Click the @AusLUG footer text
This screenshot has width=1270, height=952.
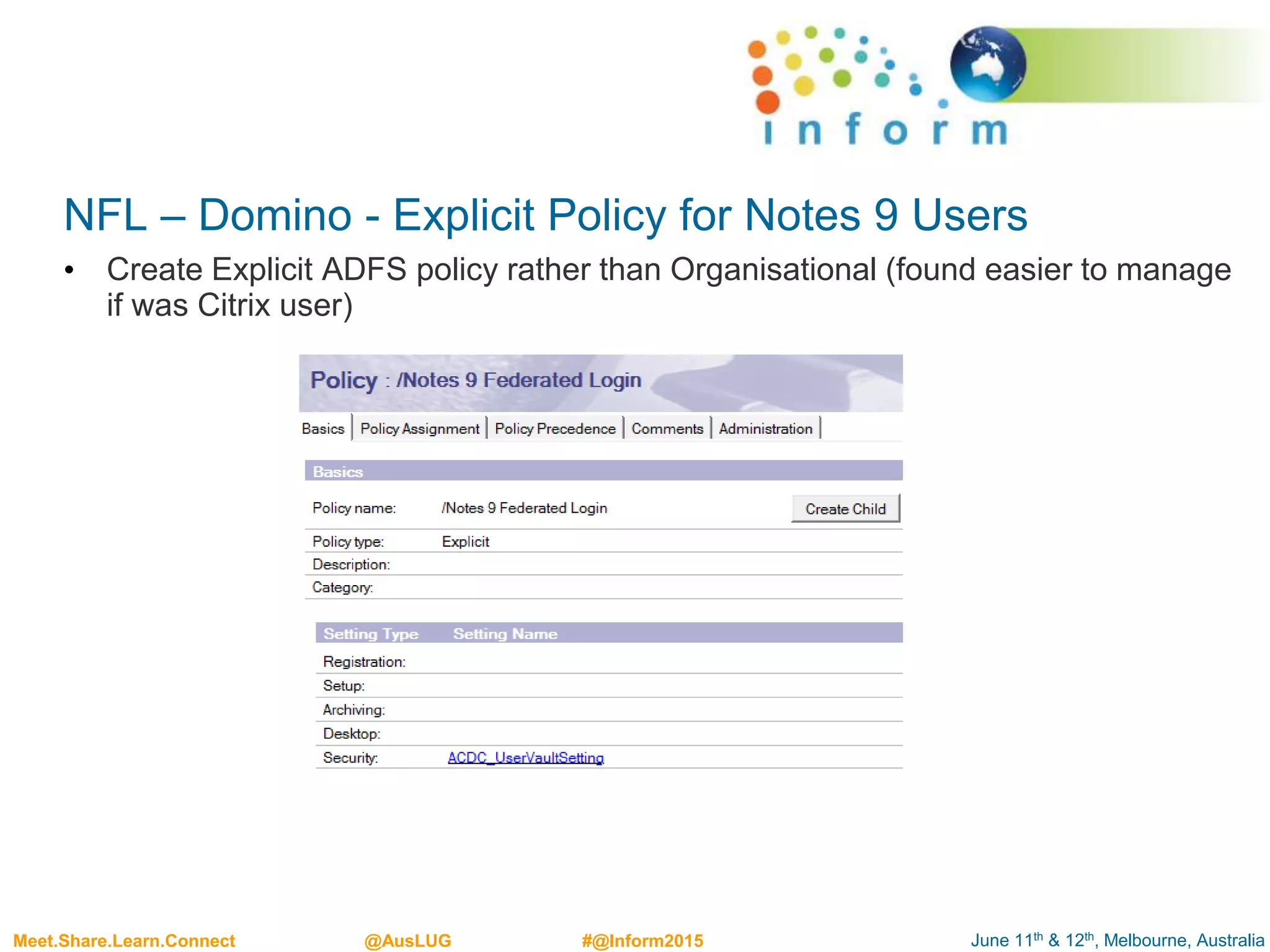coord(407,940)
